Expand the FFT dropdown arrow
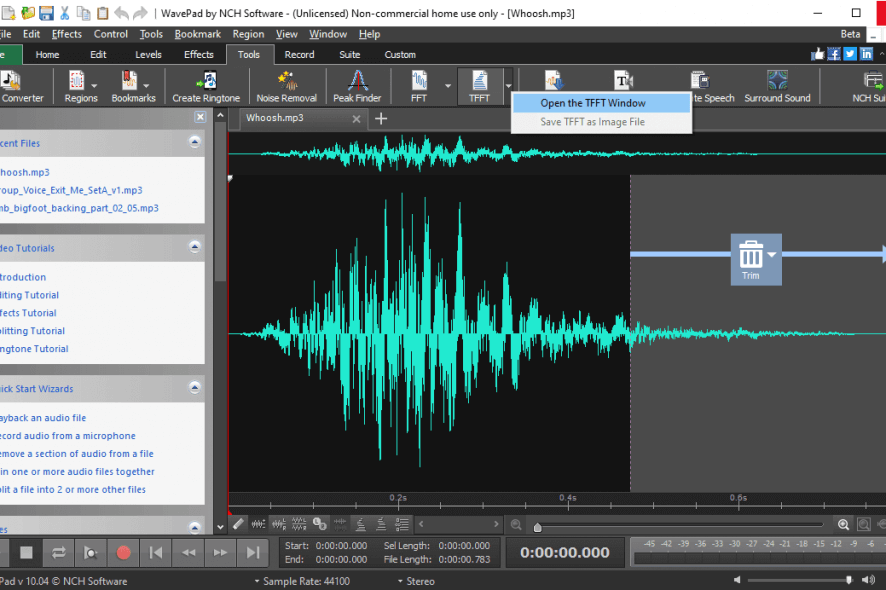Viewport: 886px width, 590px height. pos(448,86)
